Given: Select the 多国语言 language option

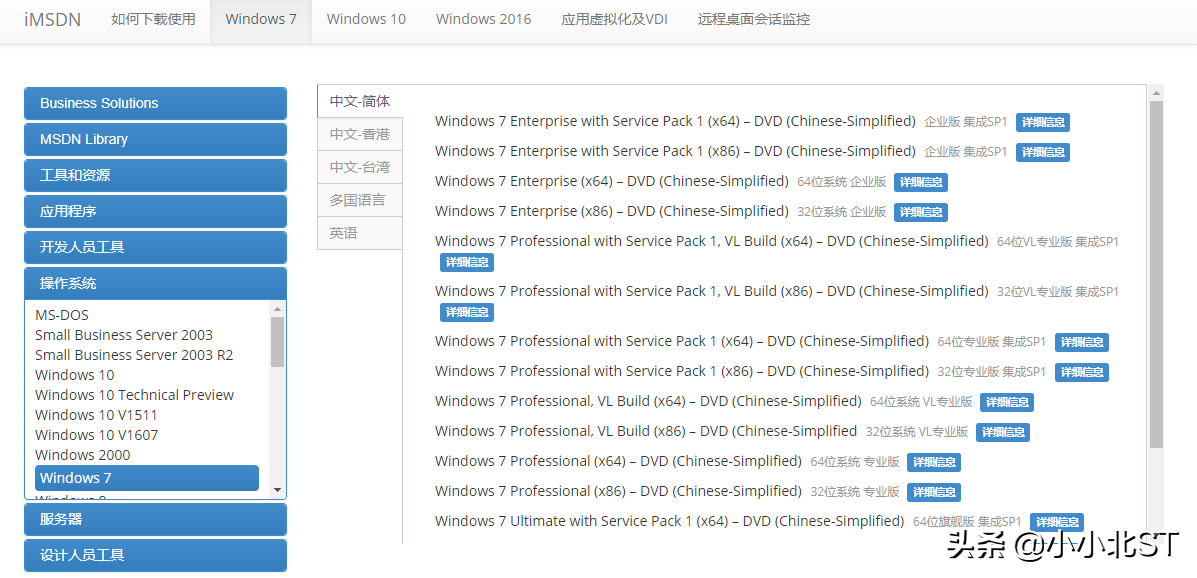Looking at the screenshot, I should [x=359, y=198].
